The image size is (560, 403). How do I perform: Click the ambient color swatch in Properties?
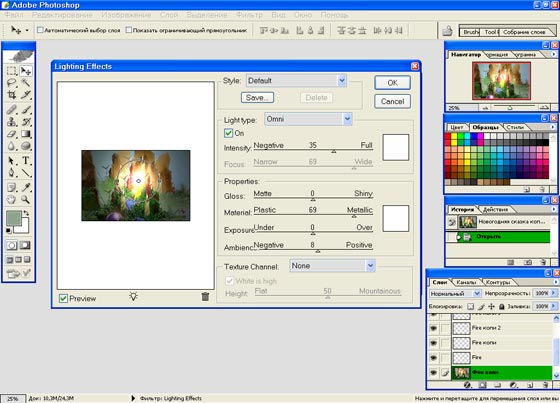click(396, 218)
